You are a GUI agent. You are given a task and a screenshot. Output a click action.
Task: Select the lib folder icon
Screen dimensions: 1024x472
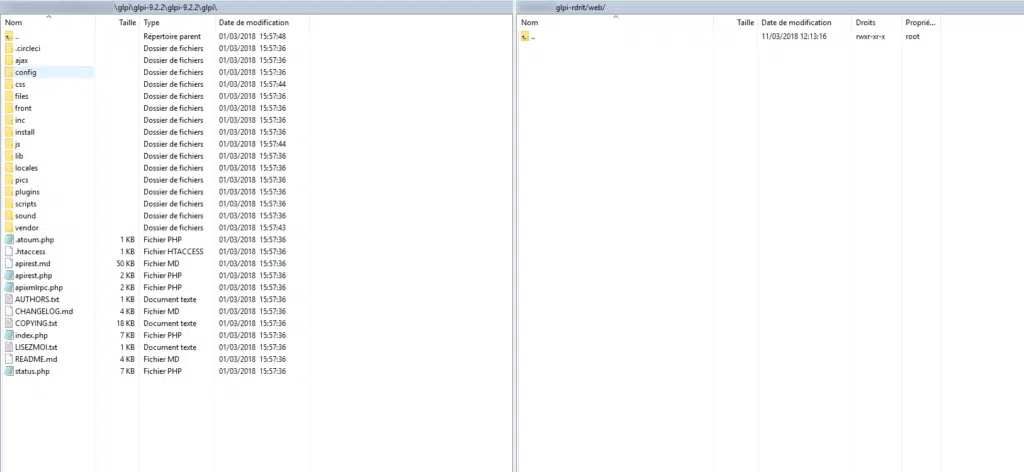[x=8, y=156]
